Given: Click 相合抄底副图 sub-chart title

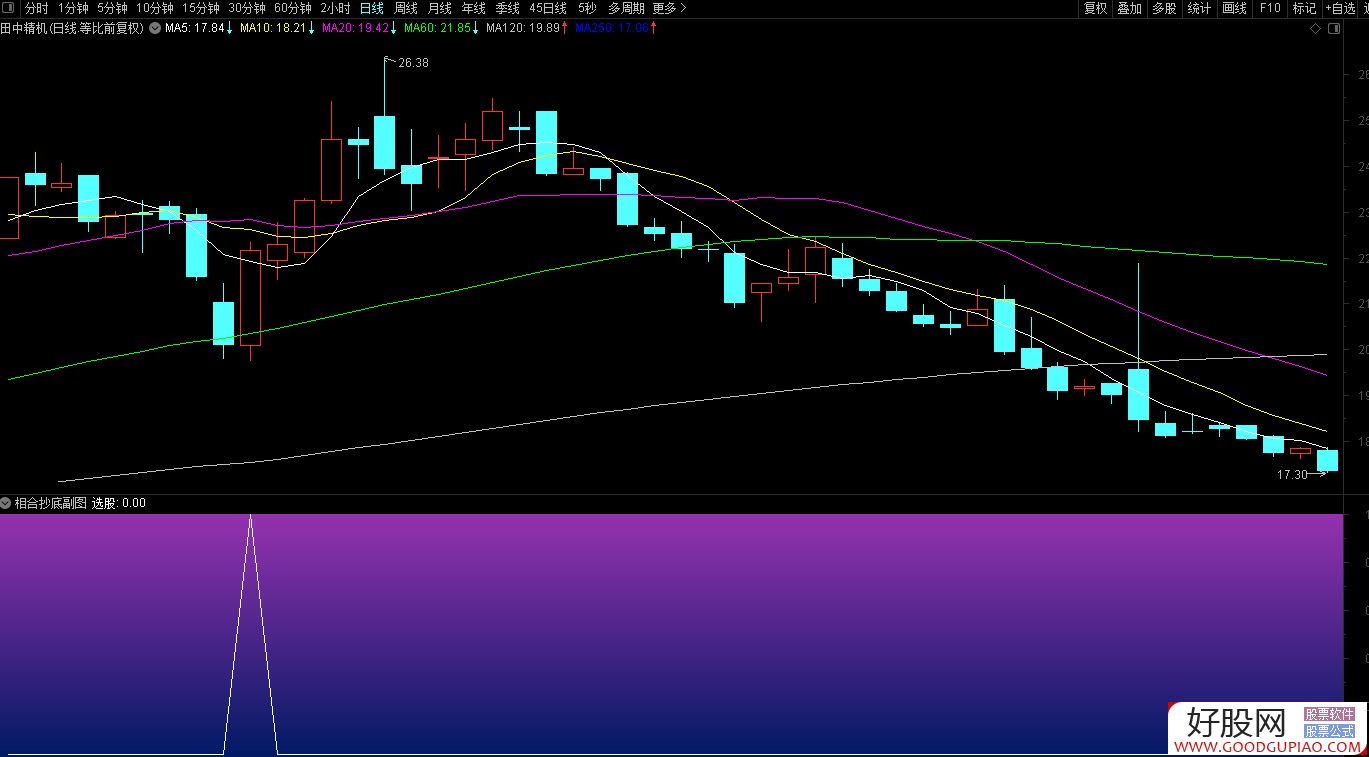Looking at the screenshot, I should (x=50, y=503).
